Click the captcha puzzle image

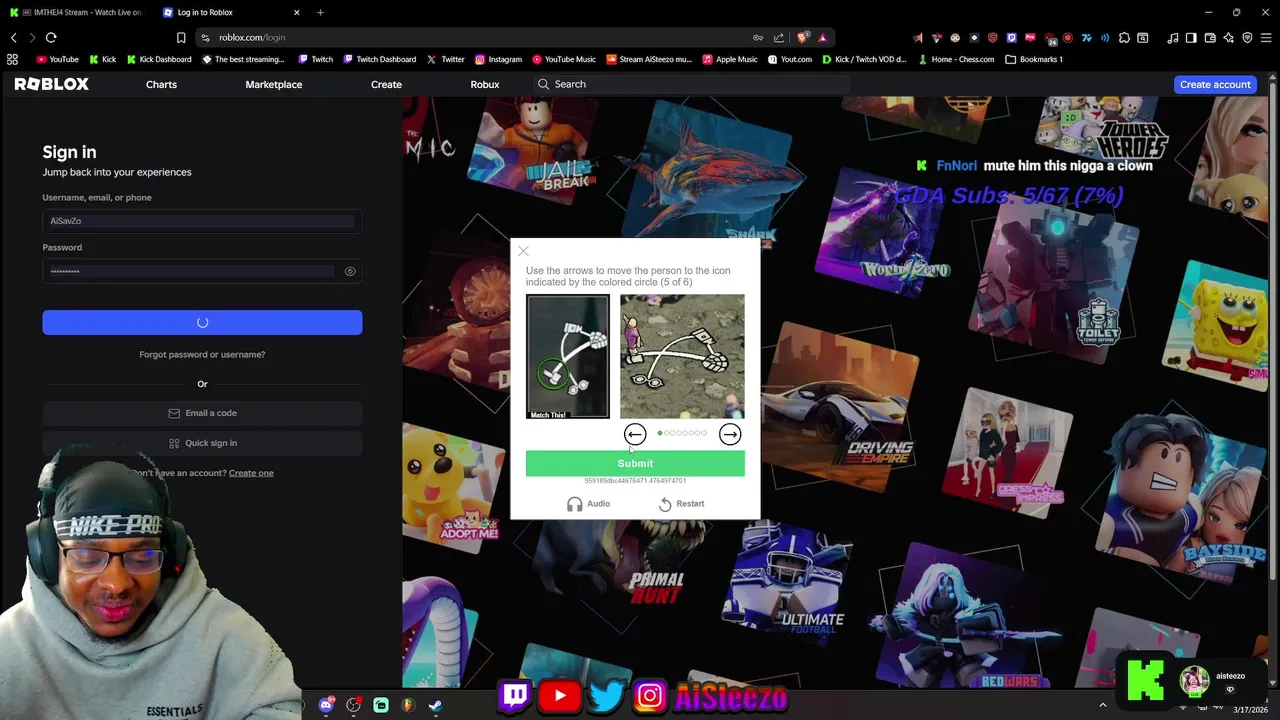[x=682, y=356]
